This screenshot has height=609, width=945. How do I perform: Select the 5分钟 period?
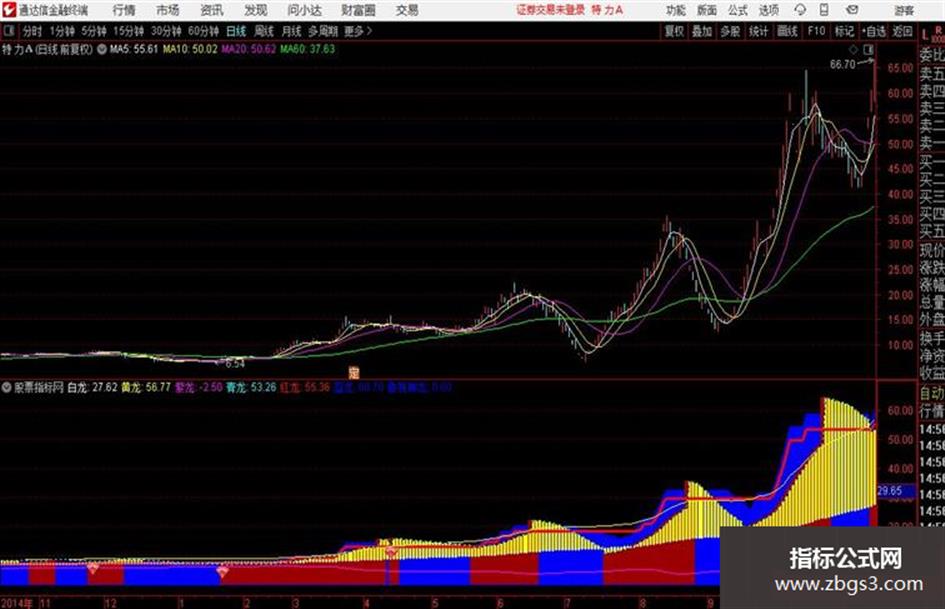94,31
